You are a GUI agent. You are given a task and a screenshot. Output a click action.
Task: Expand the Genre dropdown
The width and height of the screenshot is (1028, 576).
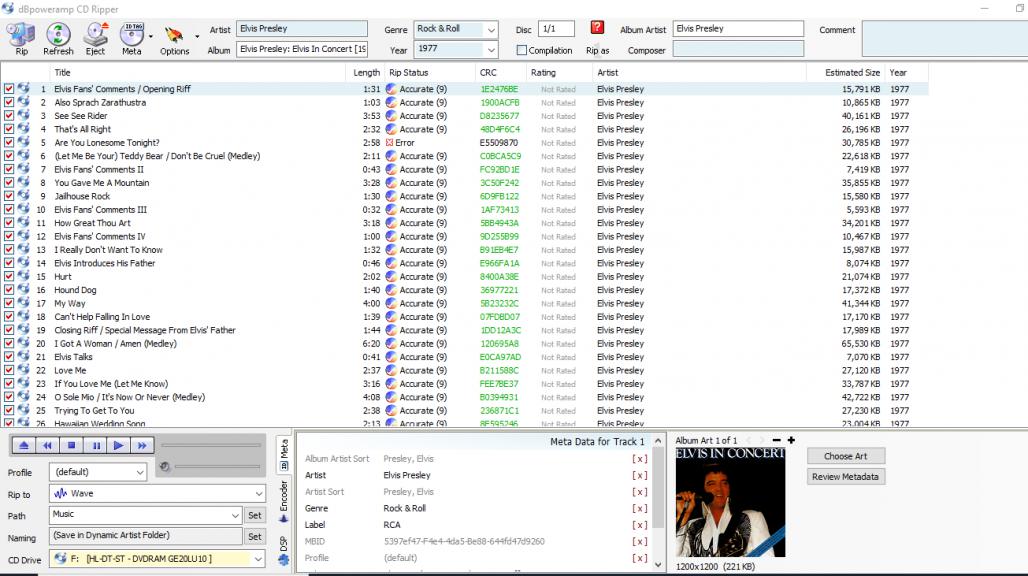click(491, 29)
